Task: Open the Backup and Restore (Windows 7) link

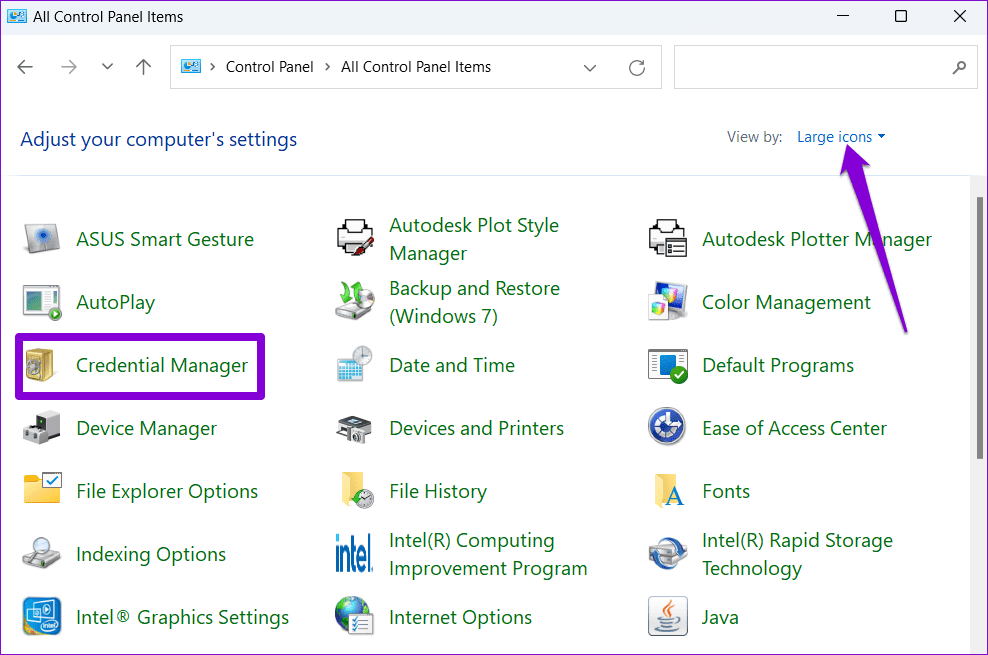Action: (474, 302)
